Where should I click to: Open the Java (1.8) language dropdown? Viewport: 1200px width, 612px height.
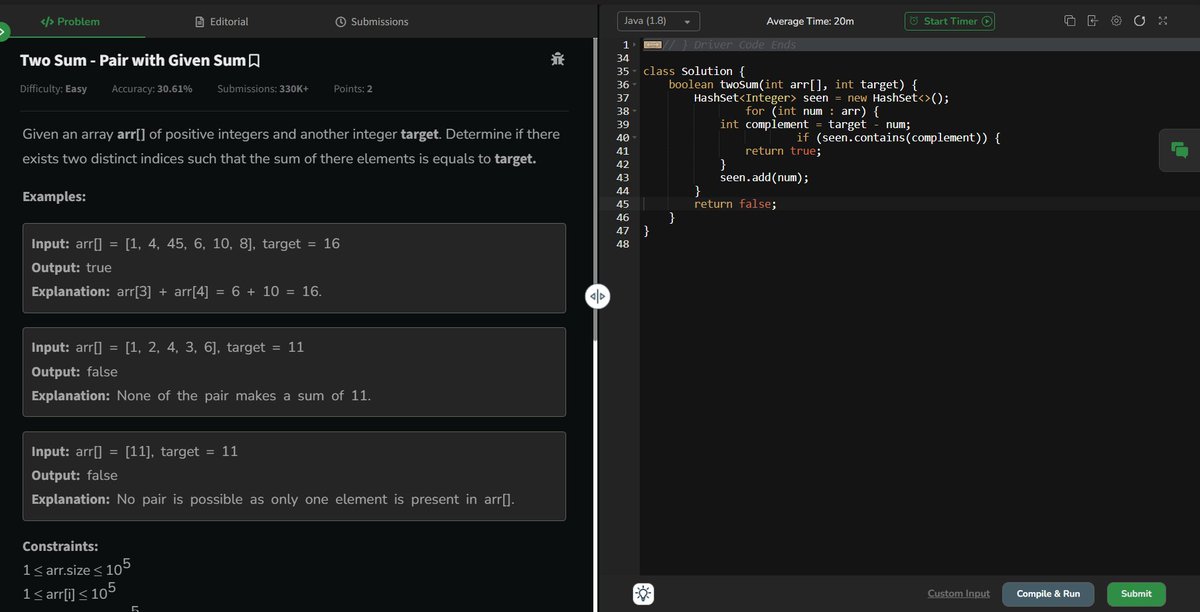point(658,21)
